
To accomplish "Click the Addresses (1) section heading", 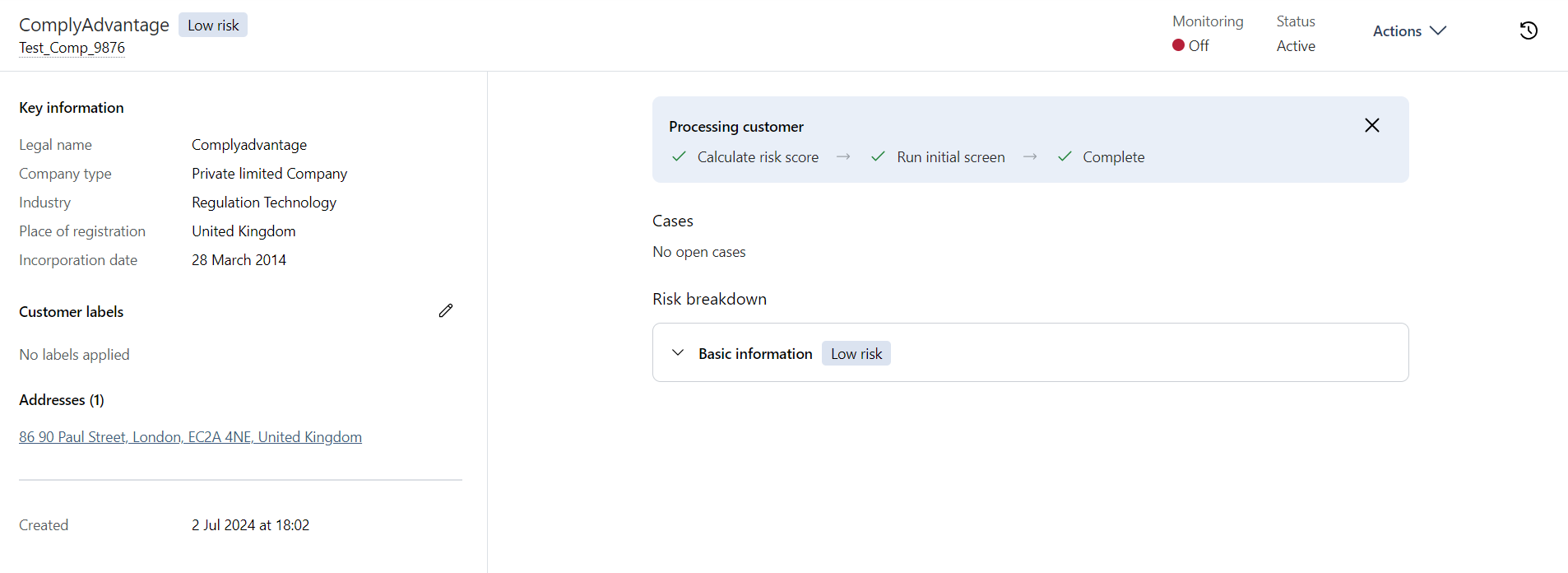I will click(62, 400).
